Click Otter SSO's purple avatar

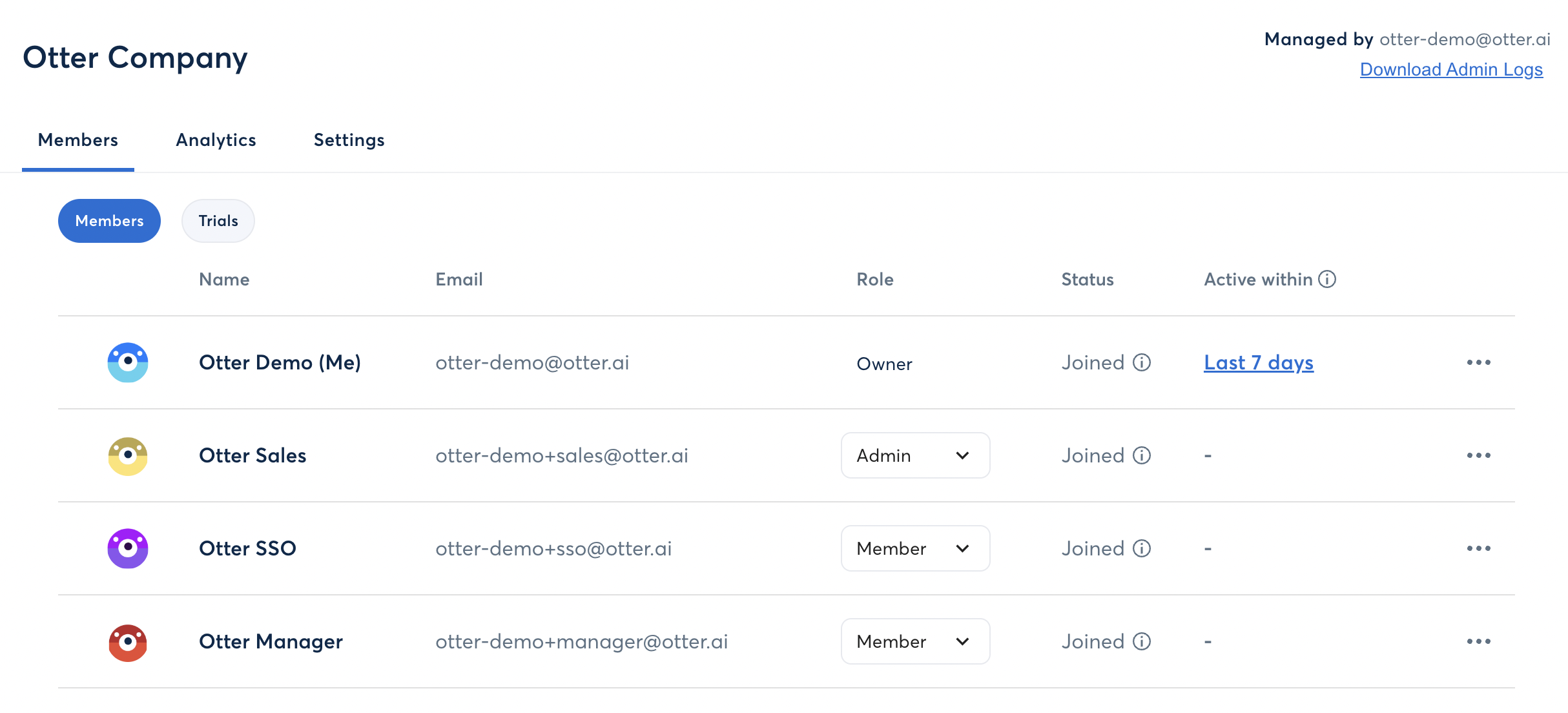[128, 548]
